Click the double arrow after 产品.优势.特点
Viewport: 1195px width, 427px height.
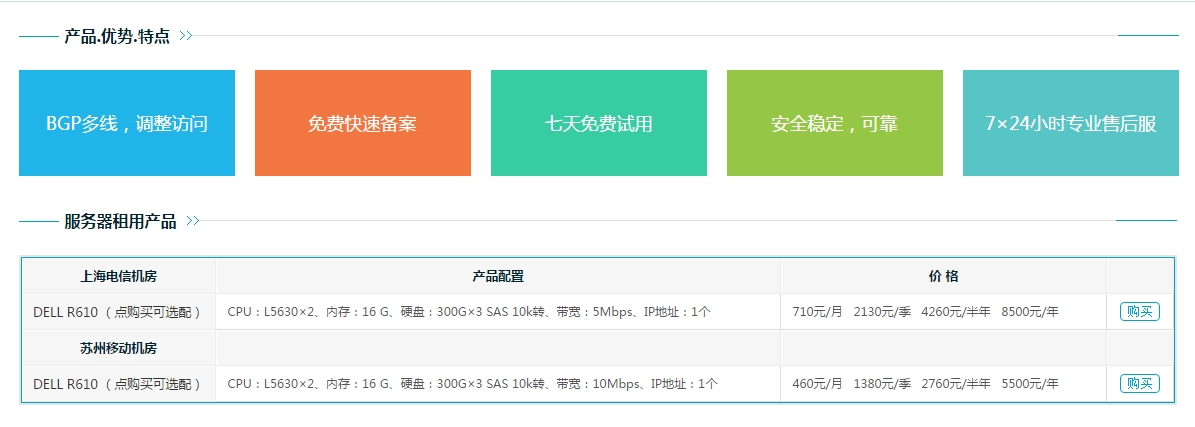pos(185,36)
